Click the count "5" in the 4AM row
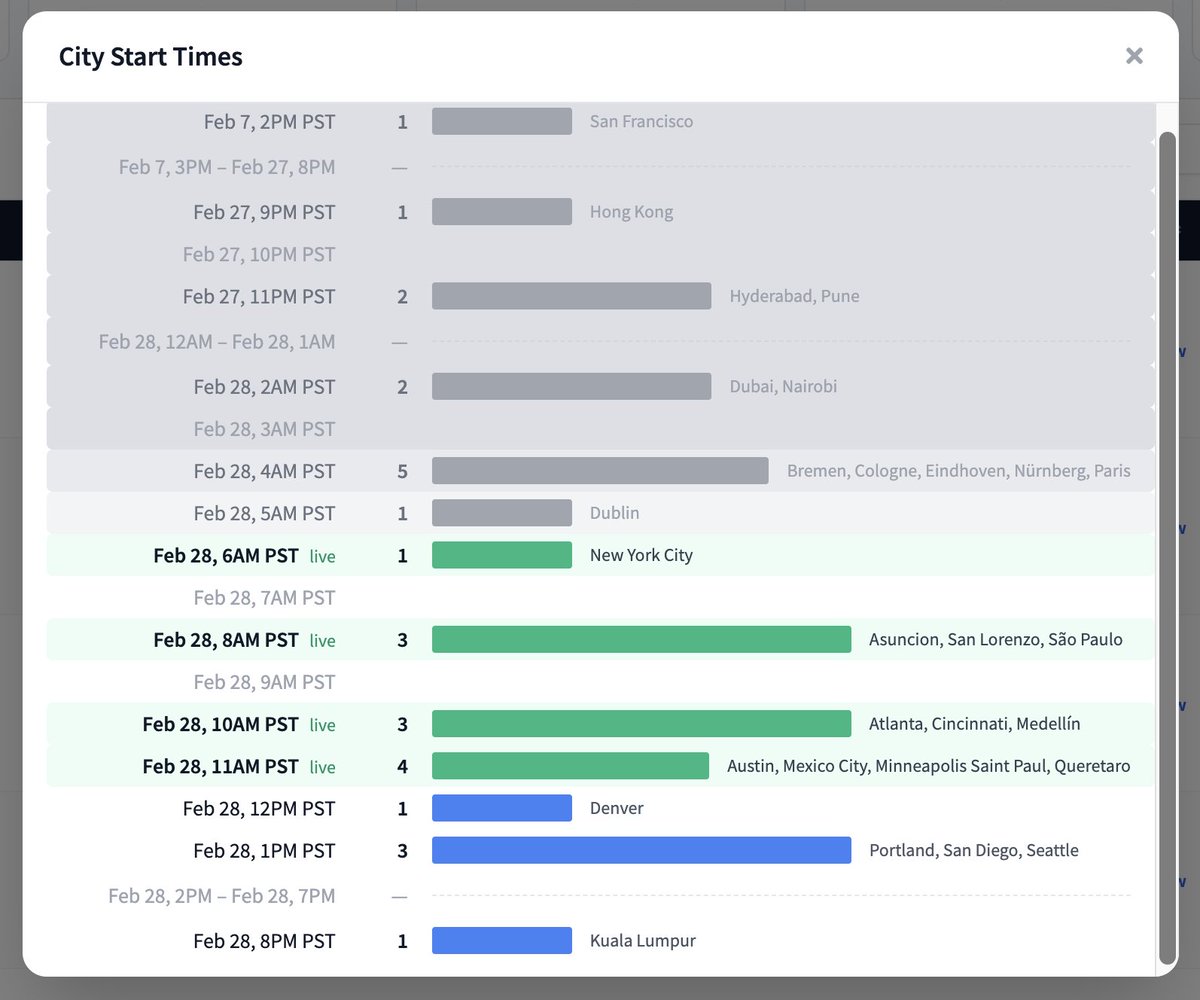 coord(403,470)
